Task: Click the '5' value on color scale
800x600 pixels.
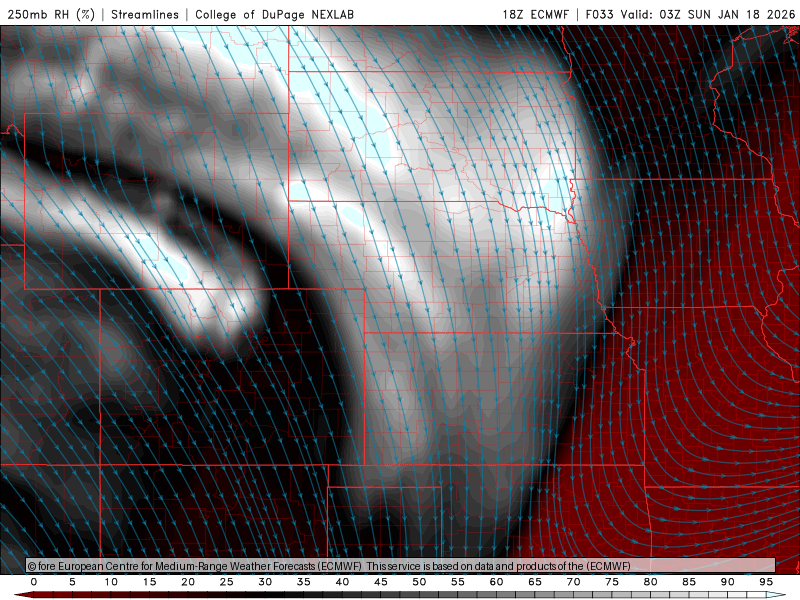Action: click(72, 582)
